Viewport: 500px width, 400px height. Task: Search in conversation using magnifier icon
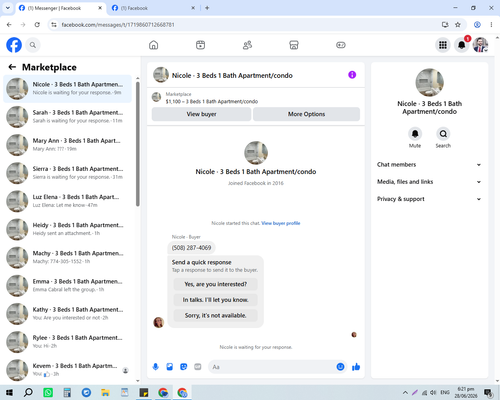coord(443,134)
